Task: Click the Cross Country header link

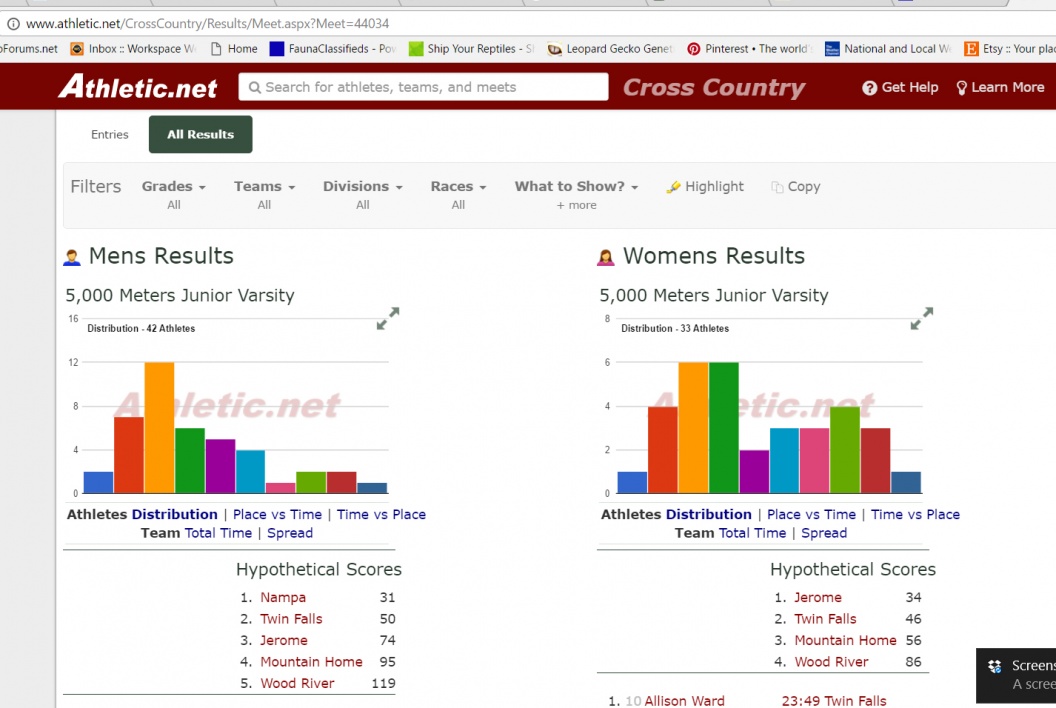Action: point(714,88)
